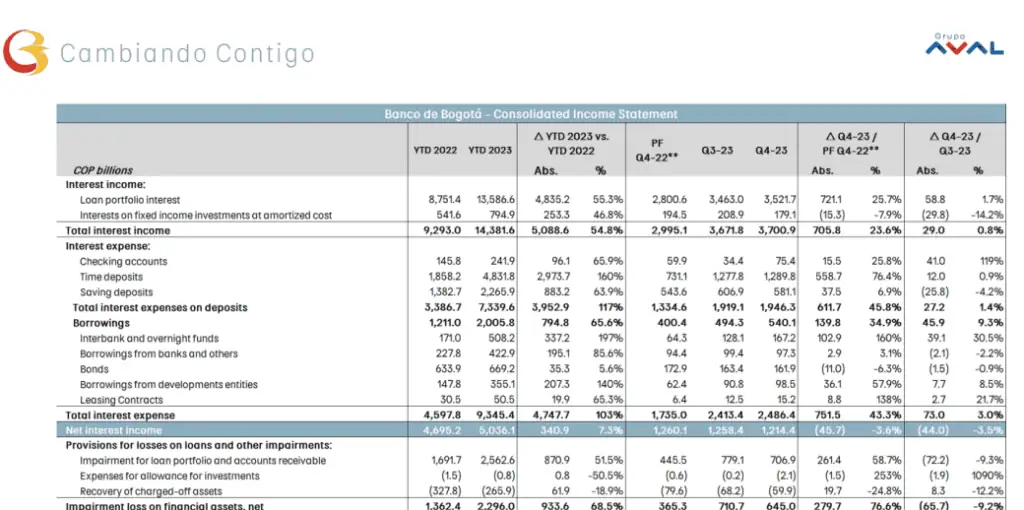Click 'Provisions for losses on loans and other impairments:'

pos(199,445)
